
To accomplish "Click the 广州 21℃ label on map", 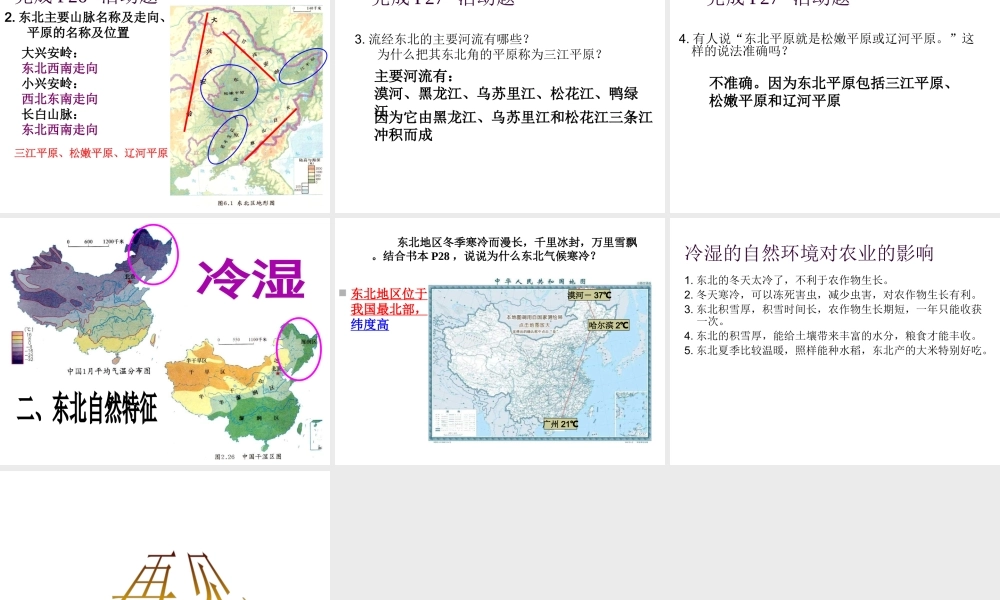I will click(x=561, y=424).
